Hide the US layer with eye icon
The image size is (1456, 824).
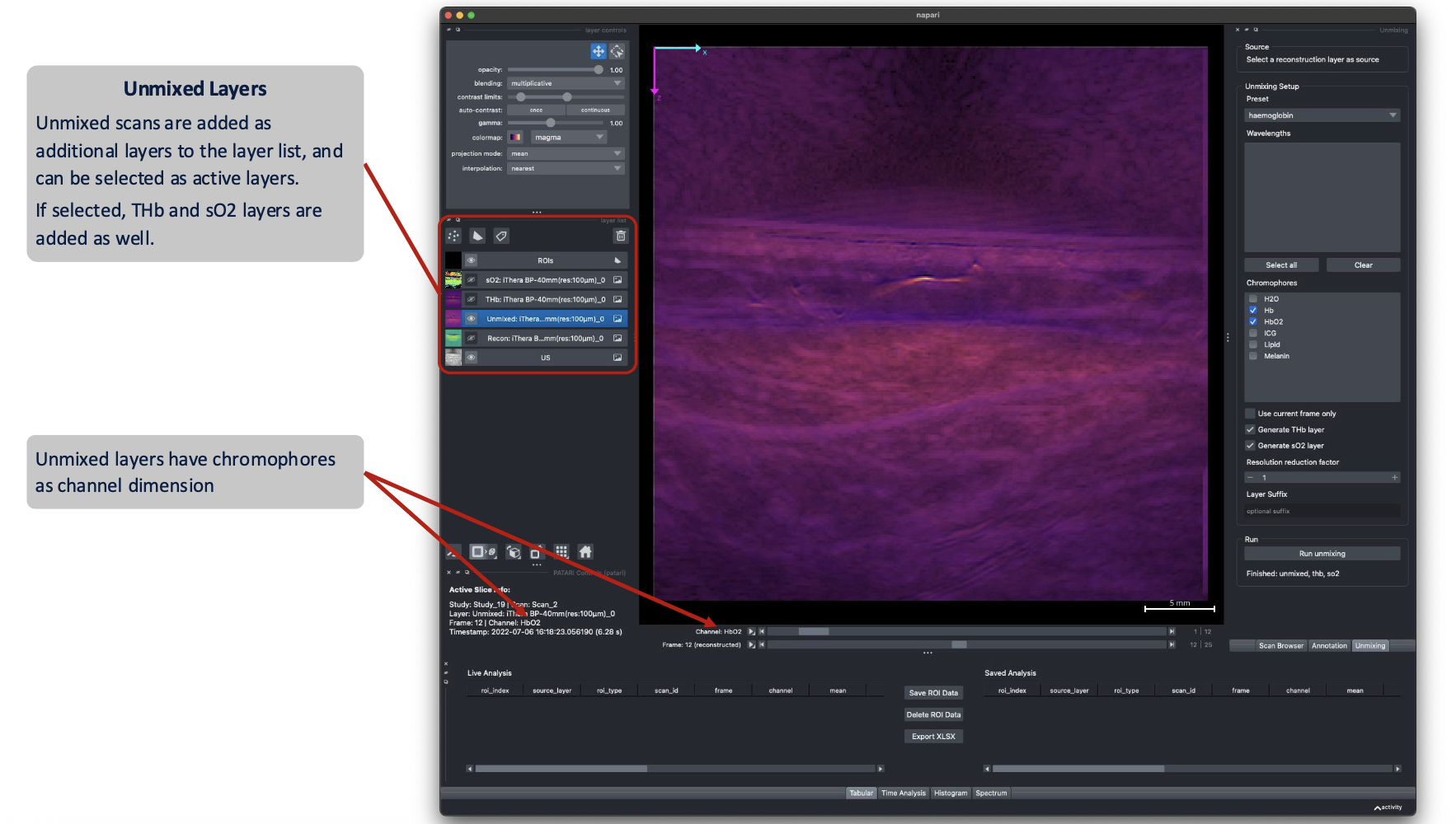click(x=472, y=358)
